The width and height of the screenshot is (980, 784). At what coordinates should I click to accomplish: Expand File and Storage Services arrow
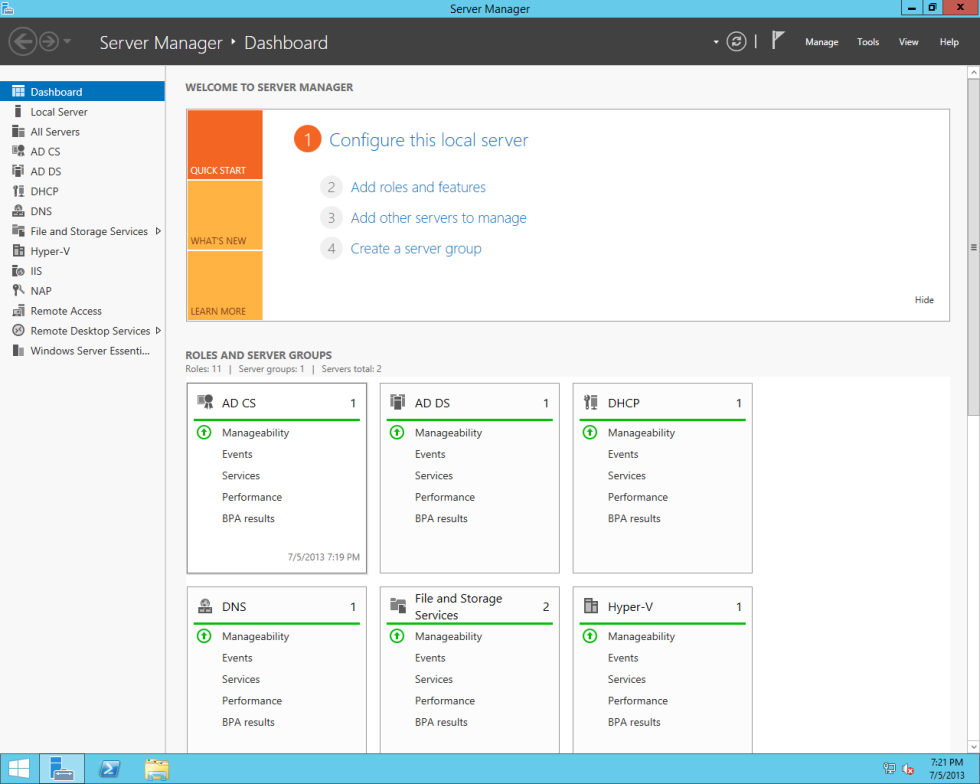[158, 231]
